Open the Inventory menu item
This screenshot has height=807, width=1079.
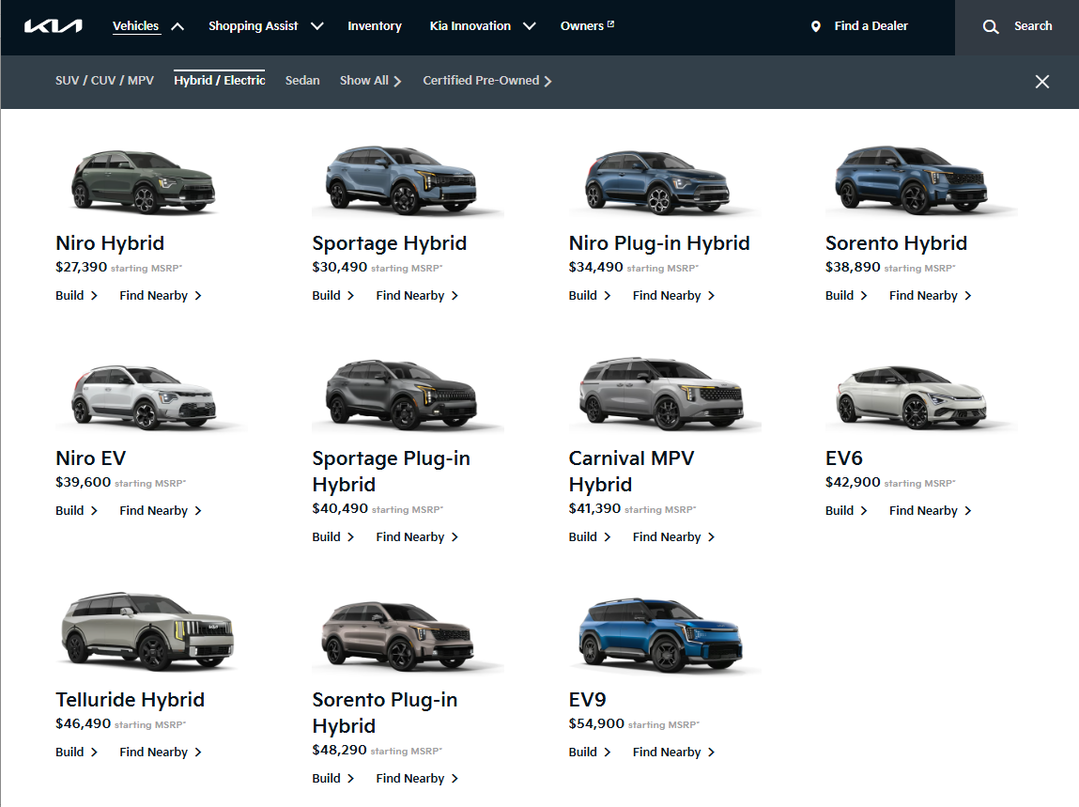374,26
